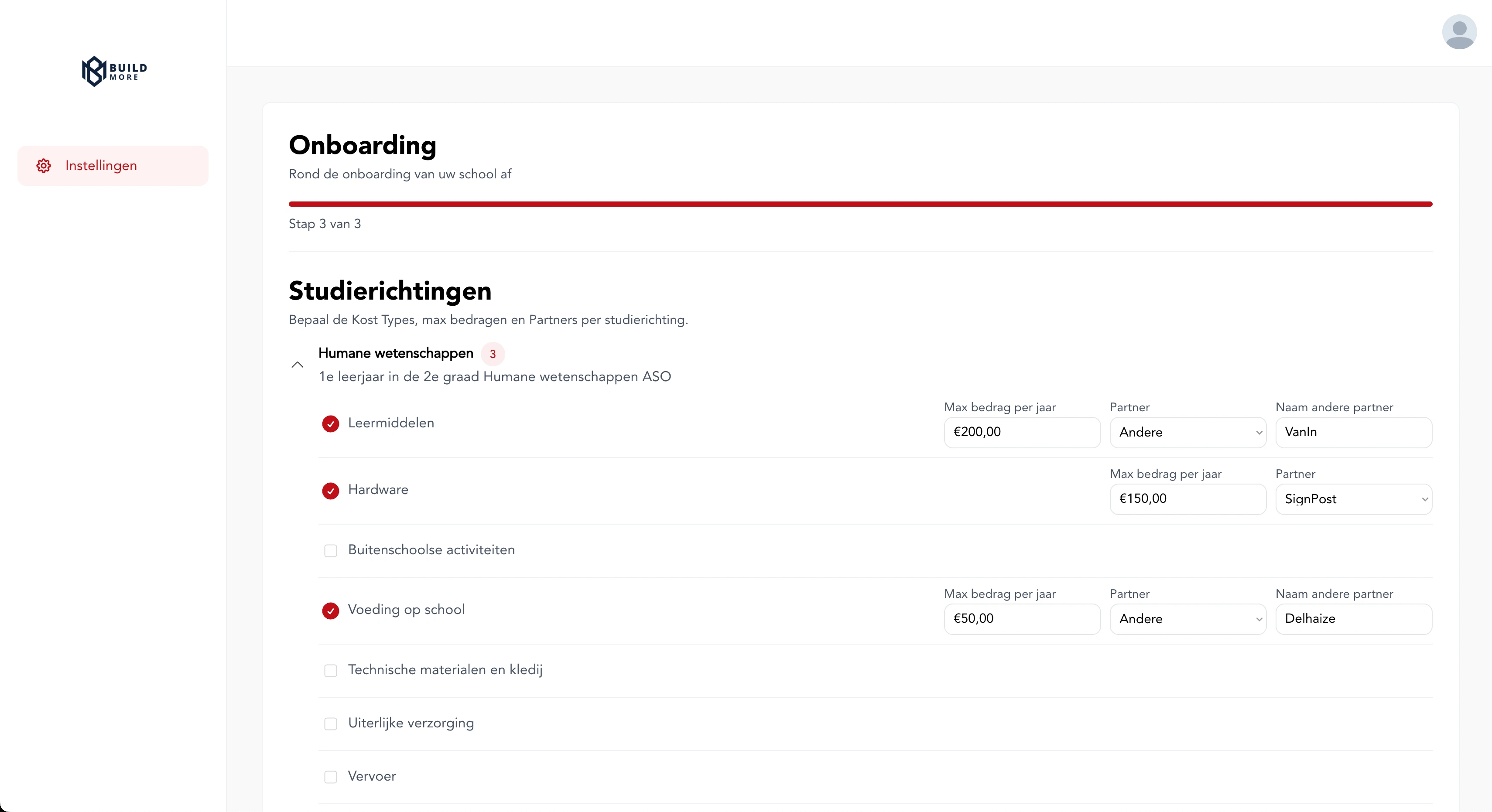The width and height of the screenshot is (1492, 812).
Task: Open Partner dropdown for Voeding op school
Action: pyautogui.click(x=1187, y=619)
